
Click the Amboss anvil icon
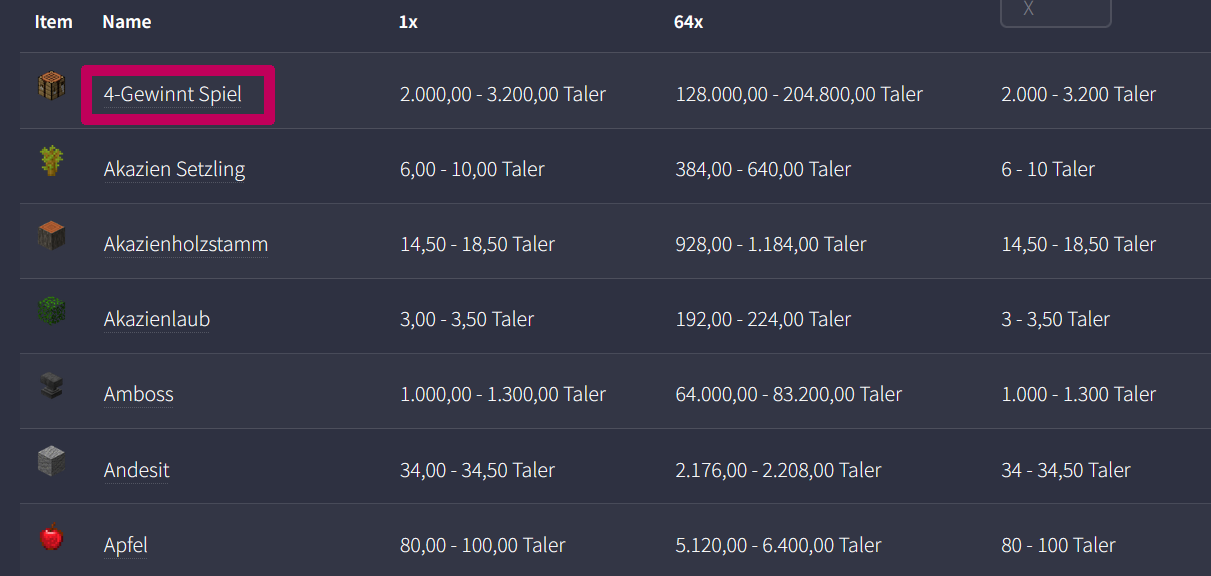[x=51, y=386]
